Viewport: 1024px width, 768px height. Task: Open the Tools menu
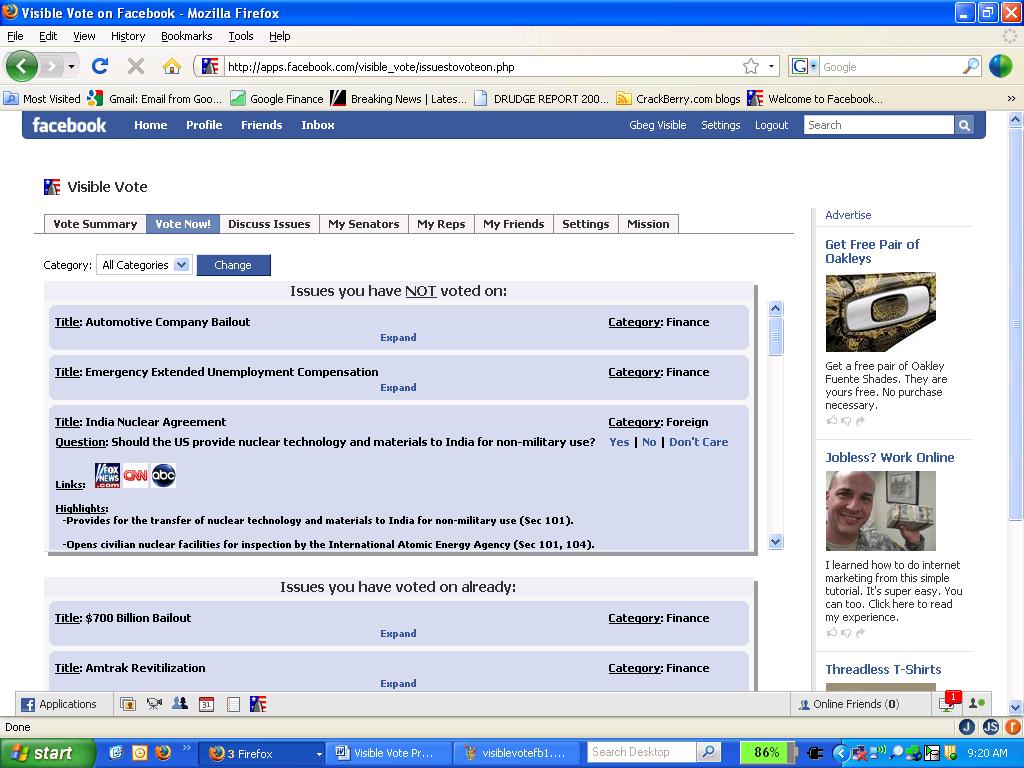241,36
